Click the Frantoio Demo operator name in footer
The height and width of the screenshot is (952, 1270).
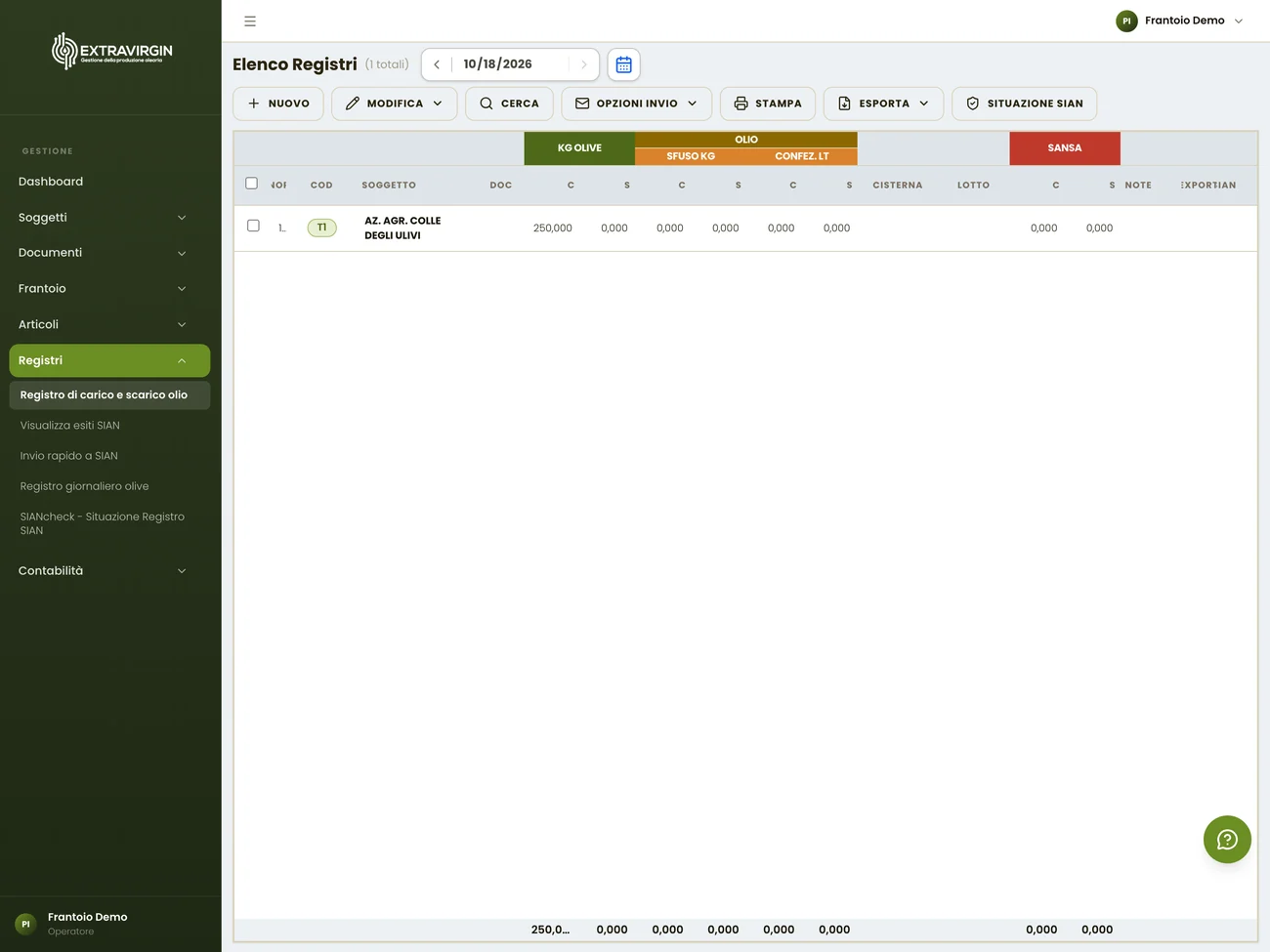(x=88, y=917)
